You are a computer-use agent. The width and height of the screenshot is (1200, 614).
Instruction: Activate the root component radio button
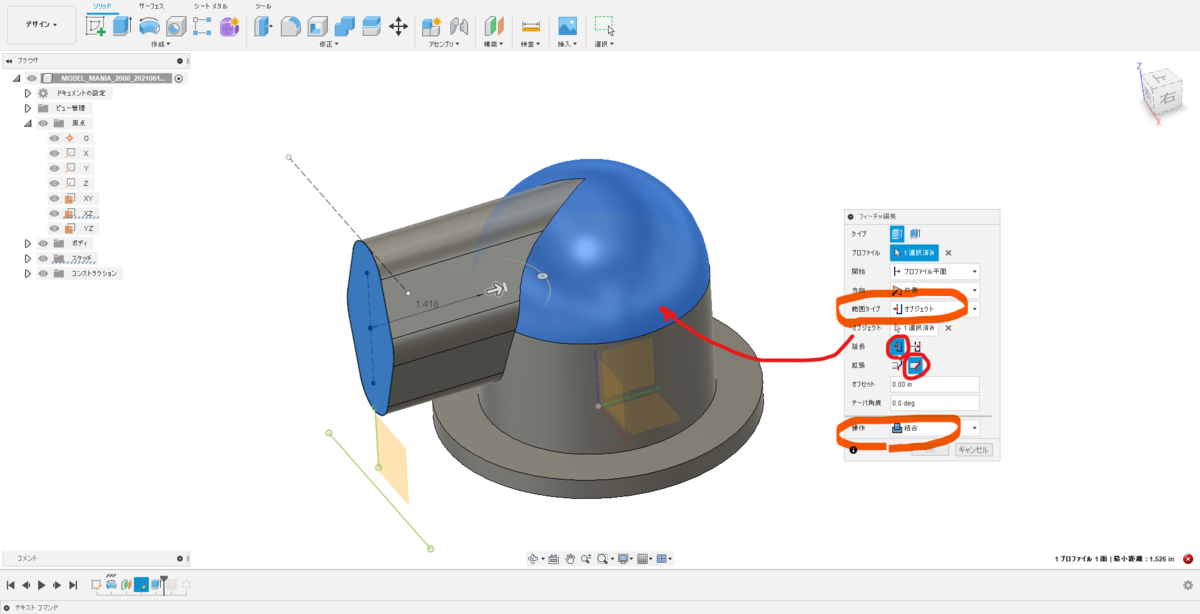coord(179,78)
